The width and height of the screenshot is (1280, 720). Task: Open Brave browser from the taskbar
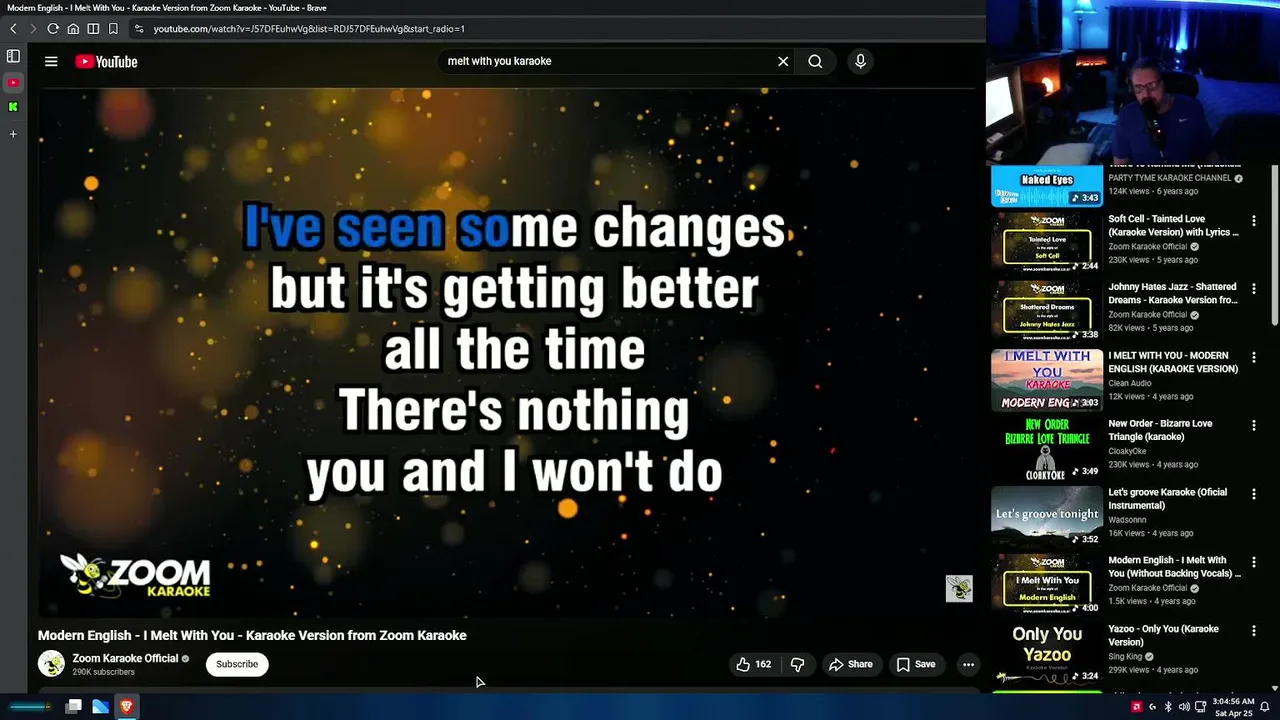pos(126,706)
